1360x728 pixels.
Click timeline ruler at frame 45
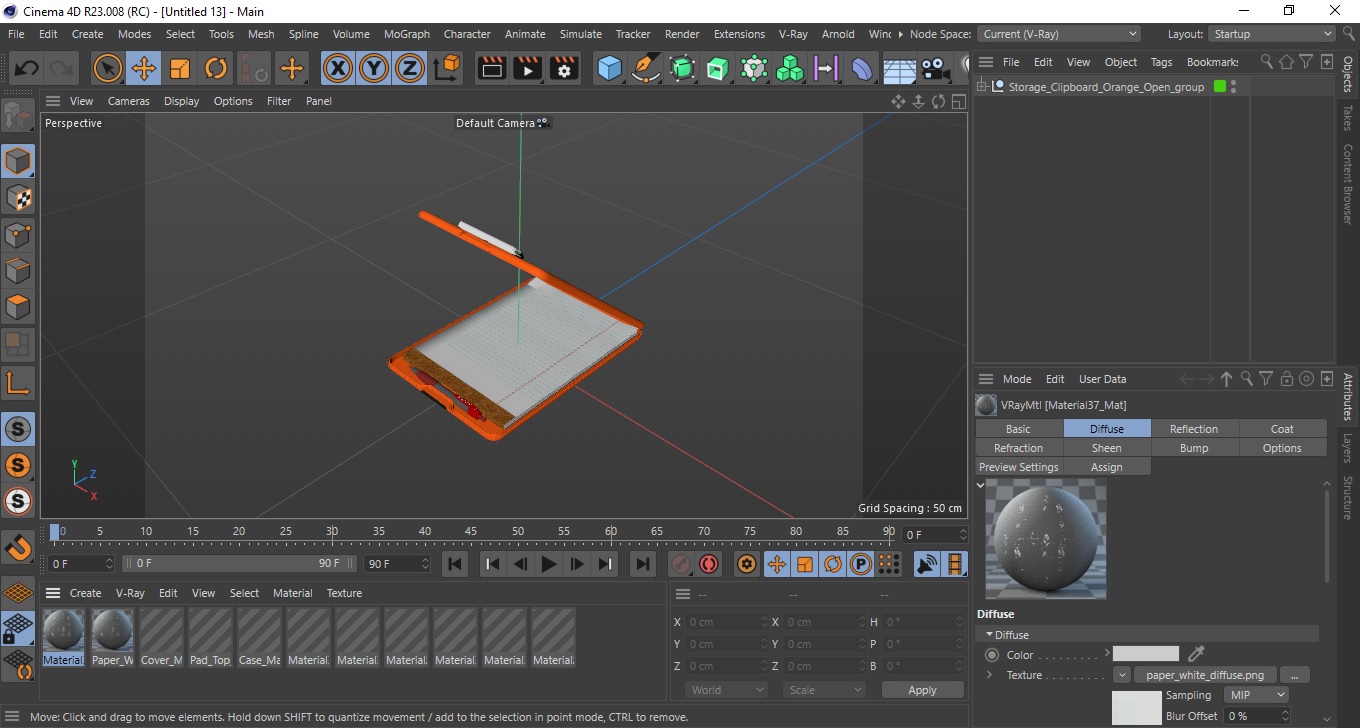pos(471,531)
